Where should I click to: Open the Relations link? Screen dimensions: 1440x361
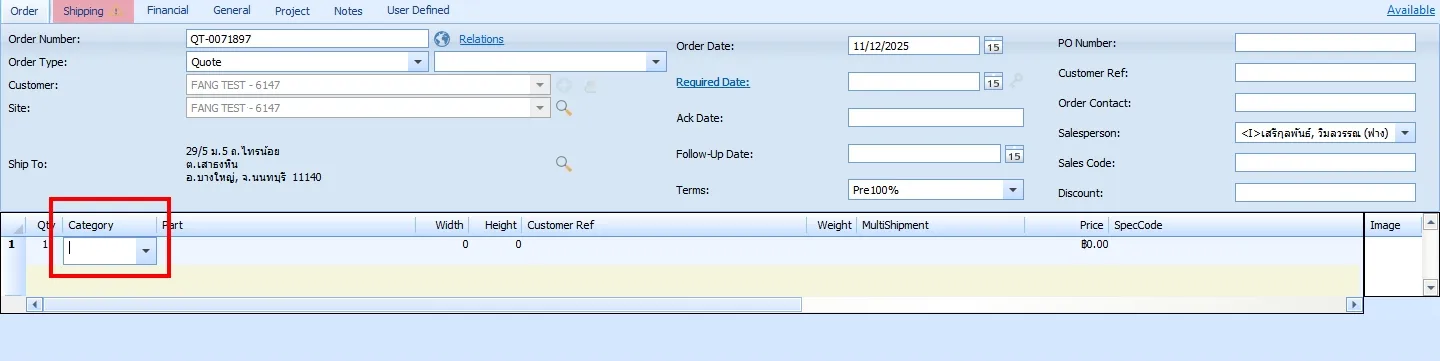coord(481,39)
